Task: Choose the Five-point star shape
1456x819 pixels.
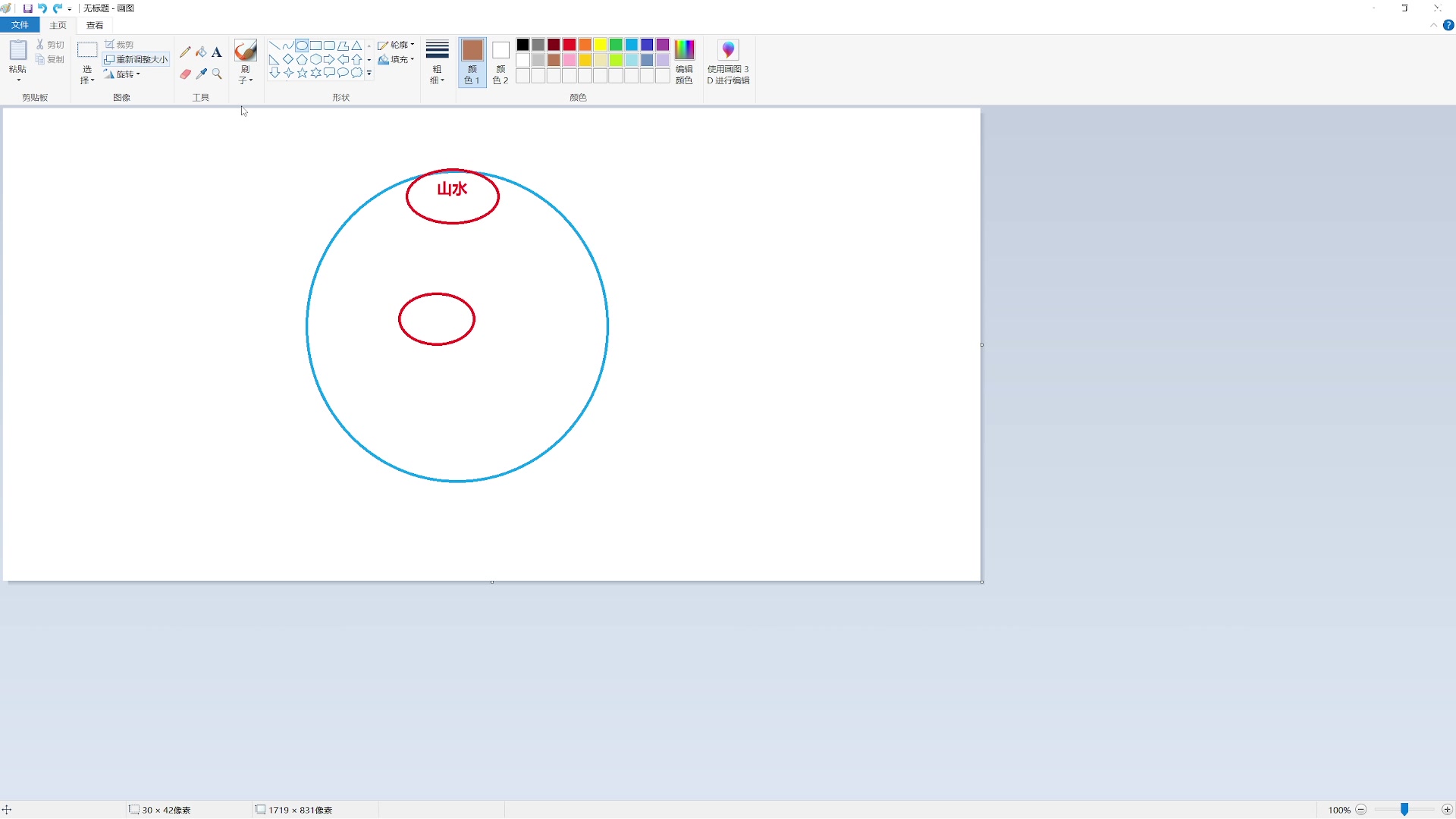Action: (302, 73)
